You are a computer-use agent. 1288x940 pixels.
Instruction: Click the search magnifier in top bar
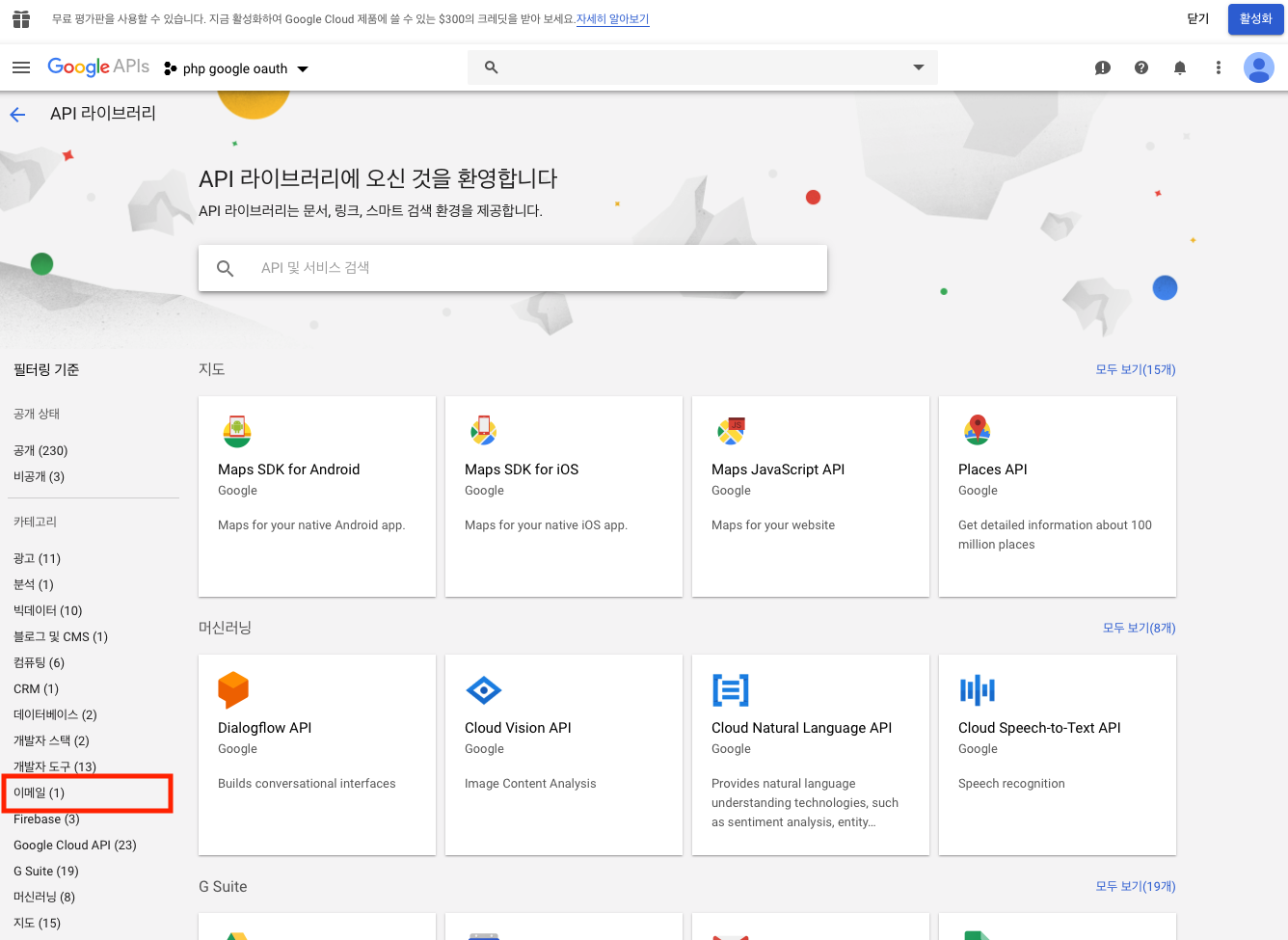click(x=491, y=67)
